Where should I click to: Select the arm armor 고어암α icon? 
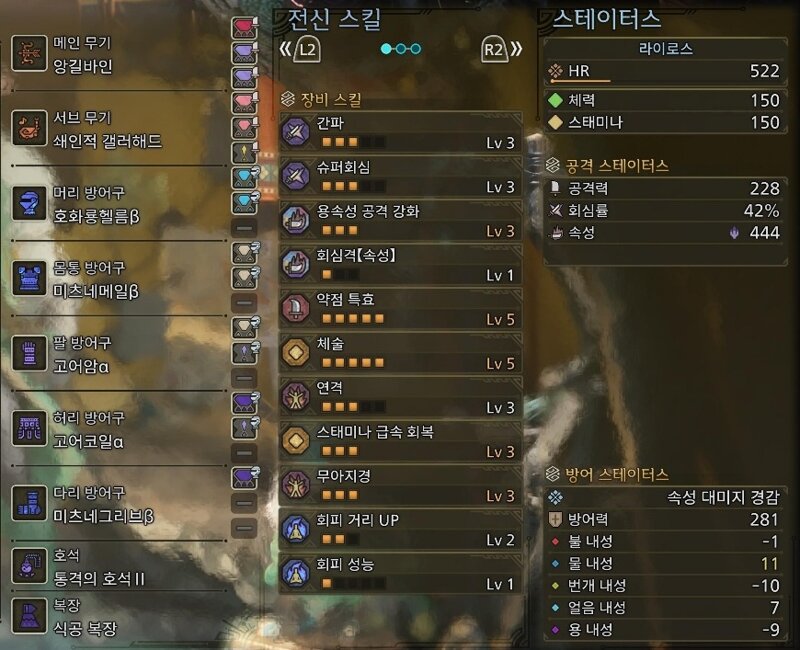(29, 353)
